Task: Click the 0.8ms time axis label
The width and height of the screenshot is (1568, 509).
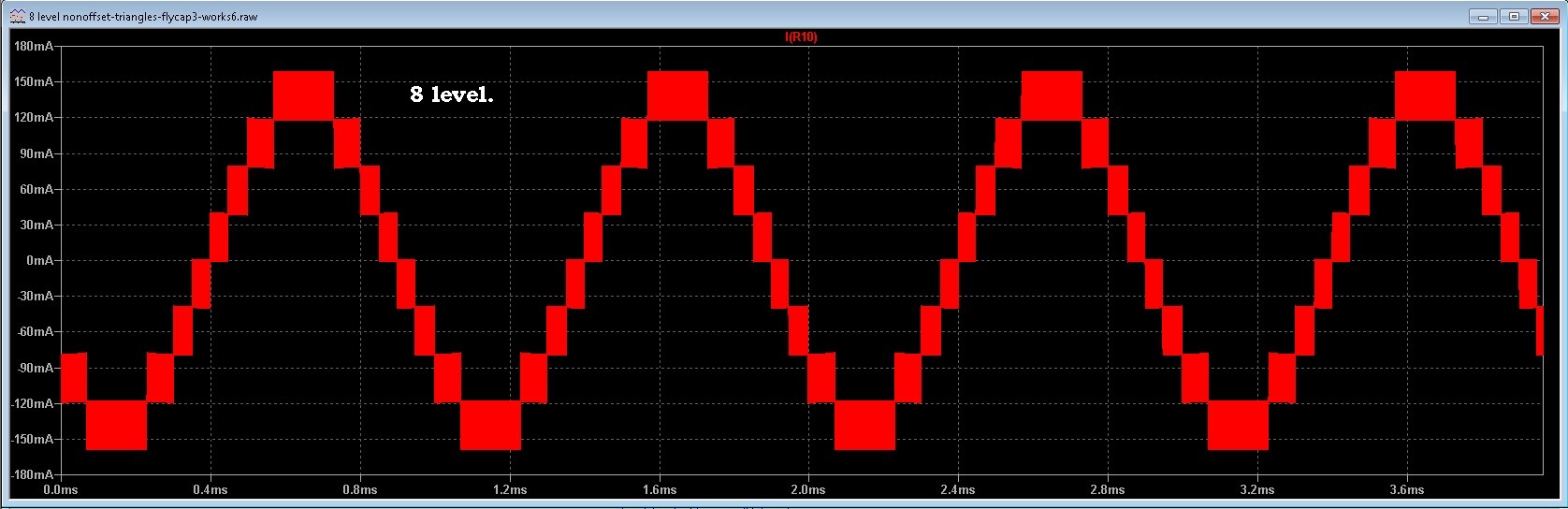Action: tap(360, 489)
